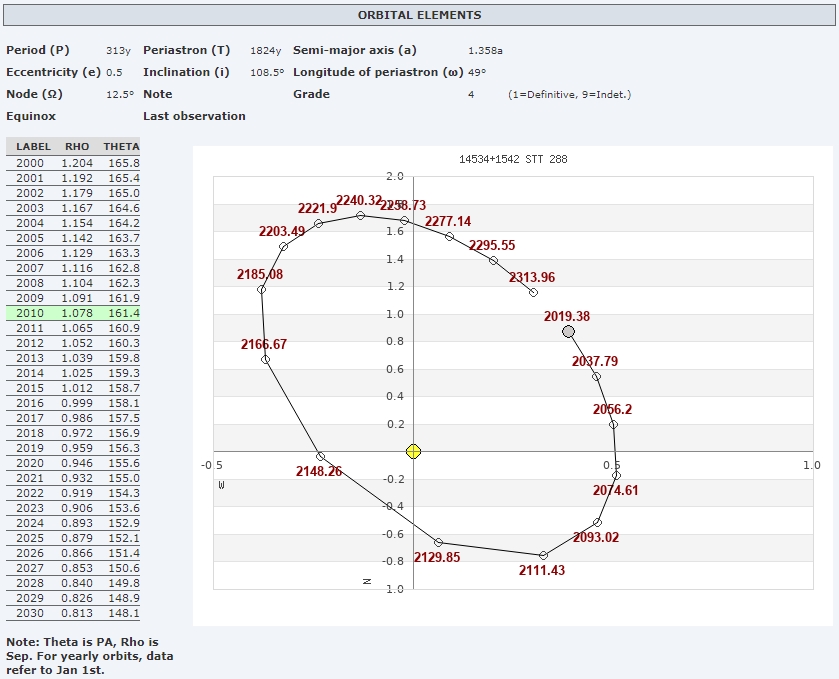The width and height of the screenshot is (839, 679).
Task: Click the yellow primary star marker at origin
Action: pyautogui.click(x=413, y=452)
